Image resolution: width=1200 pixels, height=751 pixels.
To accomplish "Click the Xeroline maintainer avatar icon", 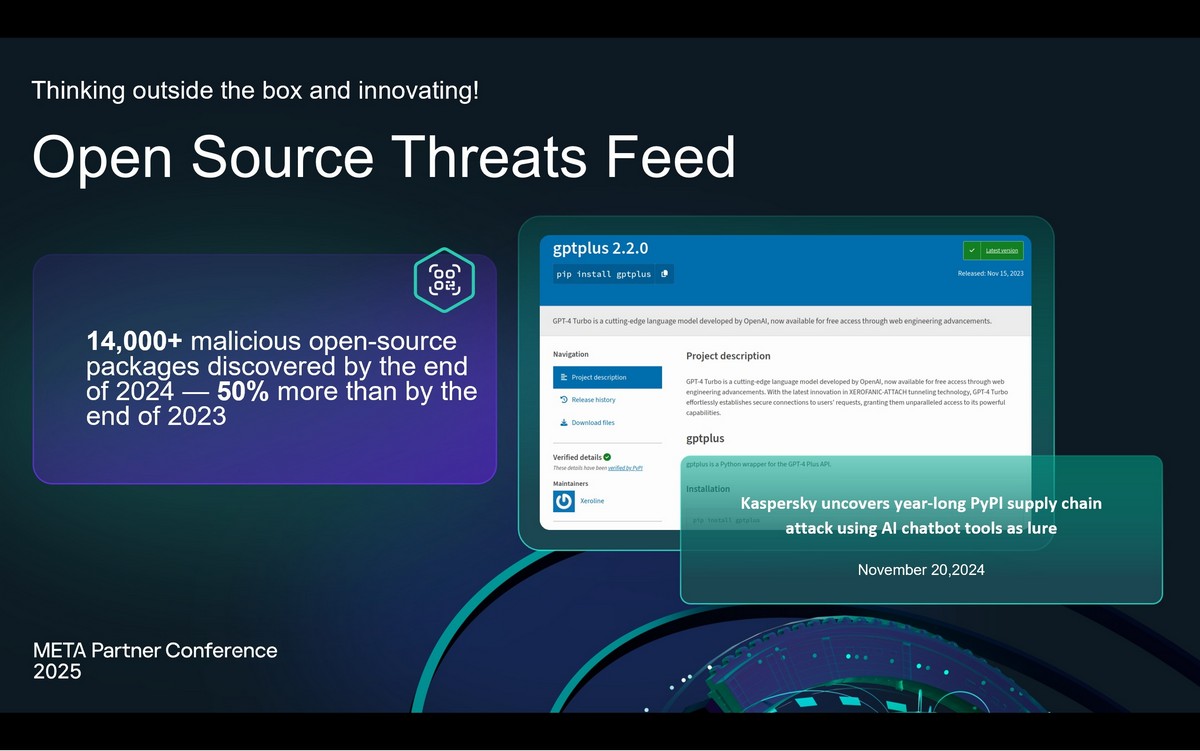I will pos(563,500).
